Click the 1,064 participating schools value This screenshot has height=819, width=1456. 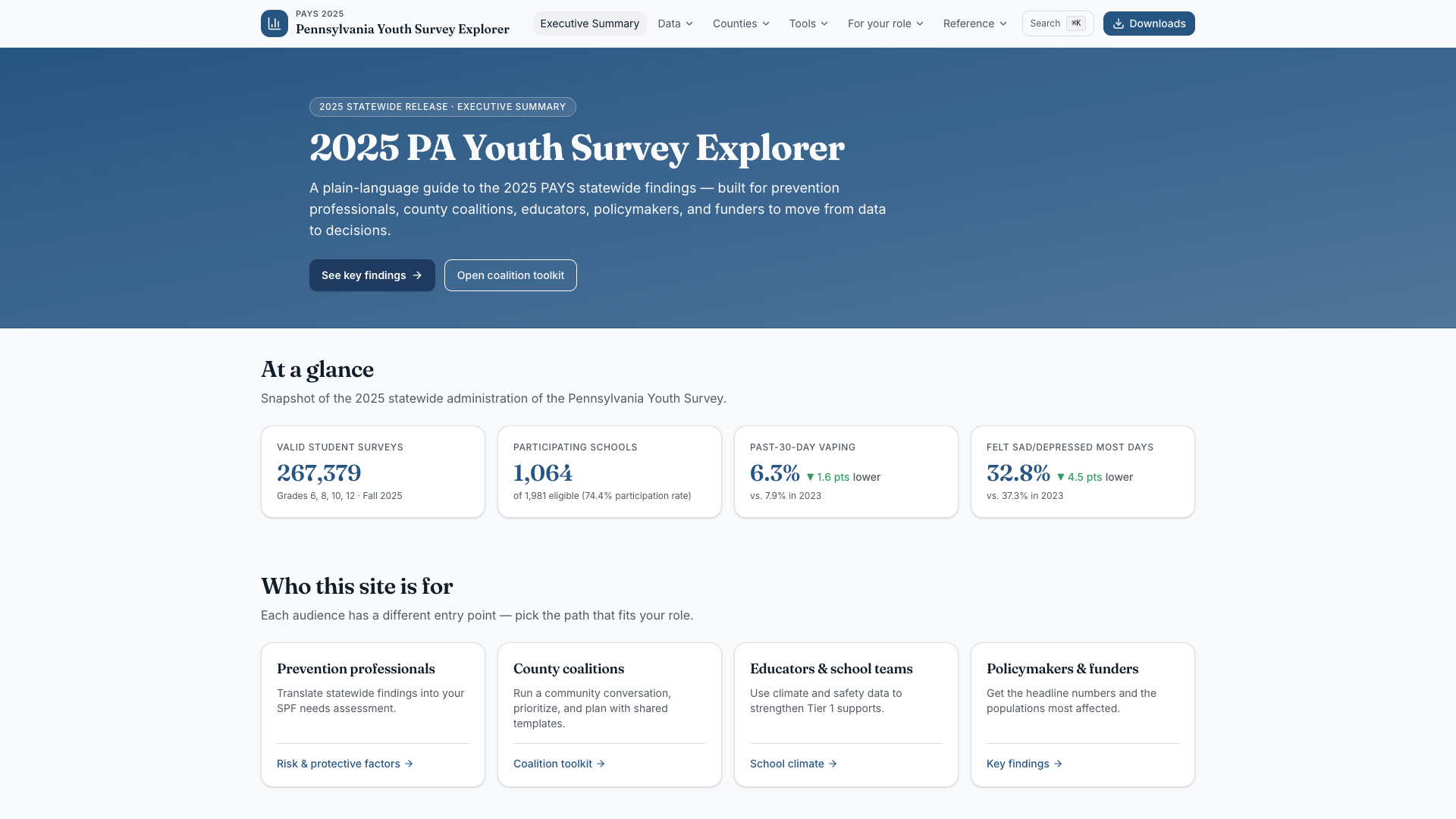pos(543,473)
